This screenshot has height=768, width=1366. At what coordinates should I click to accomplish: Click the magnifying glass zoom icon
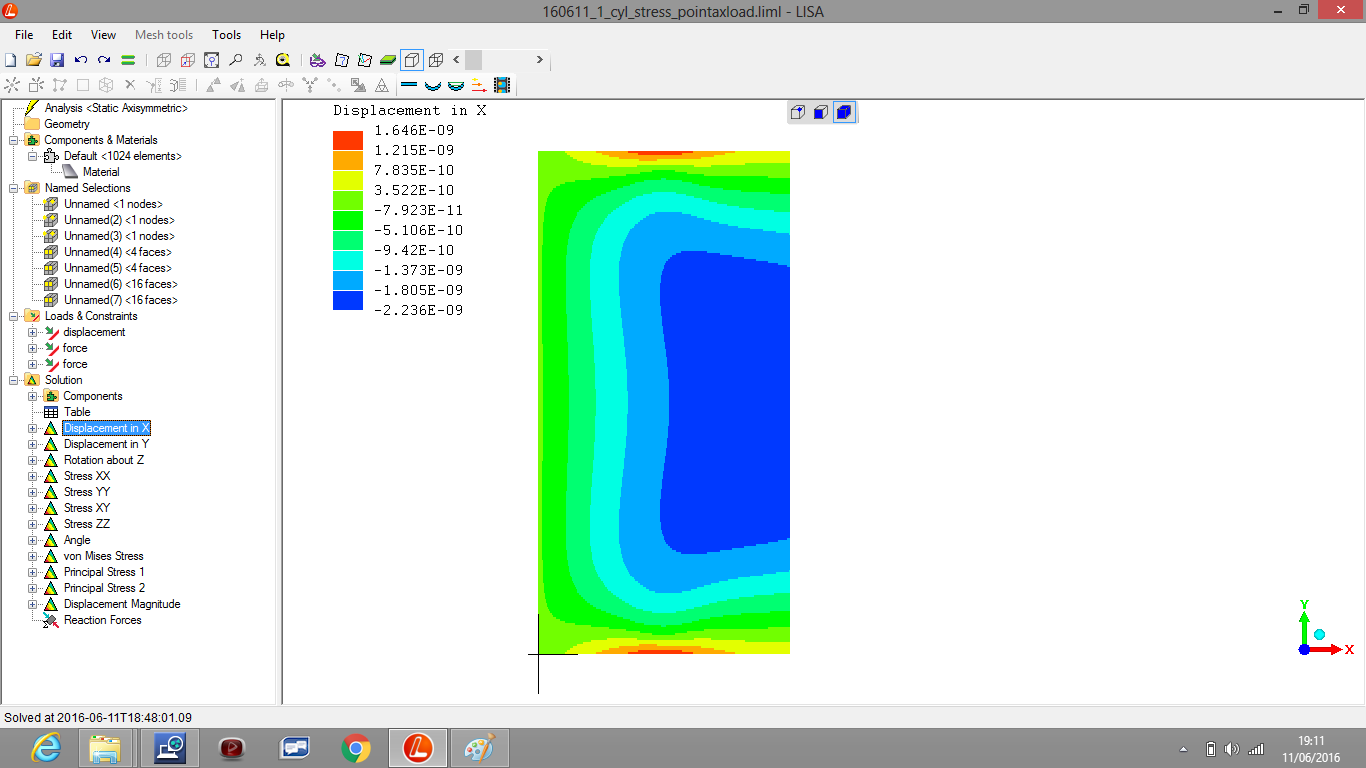tap(235, 60)
